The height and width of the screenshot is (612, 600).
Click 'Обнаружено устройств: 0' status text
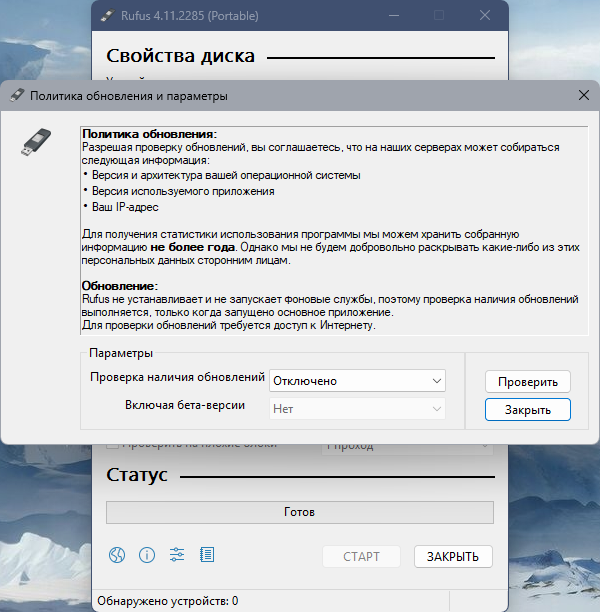pyautogui.click(x=168, y=601)
